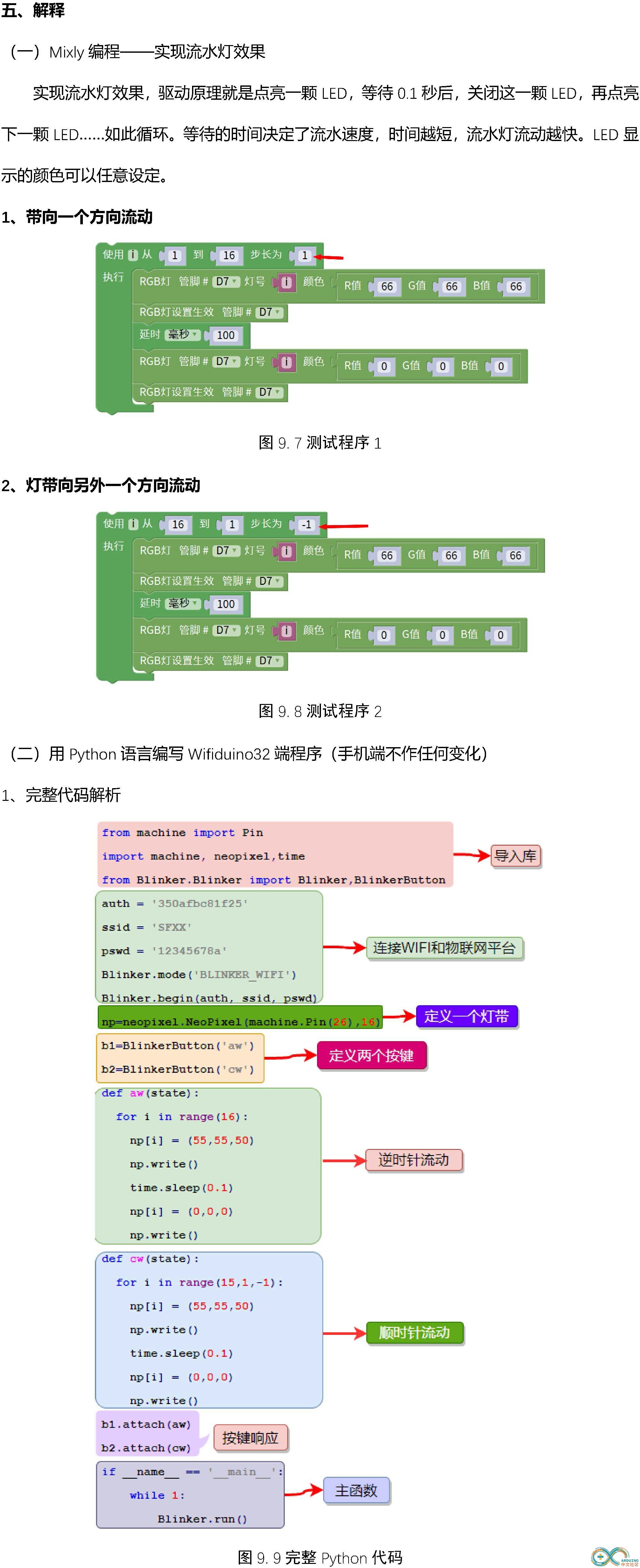Screen dimensions: 640x1568
Task: Click the 导入库 label
Action: click(x=515, y=856)
